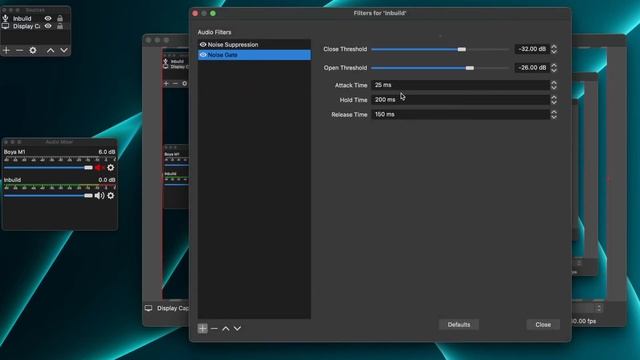Open source properties gear in Sources panel
Screen dimensions: 640x360
33,50
